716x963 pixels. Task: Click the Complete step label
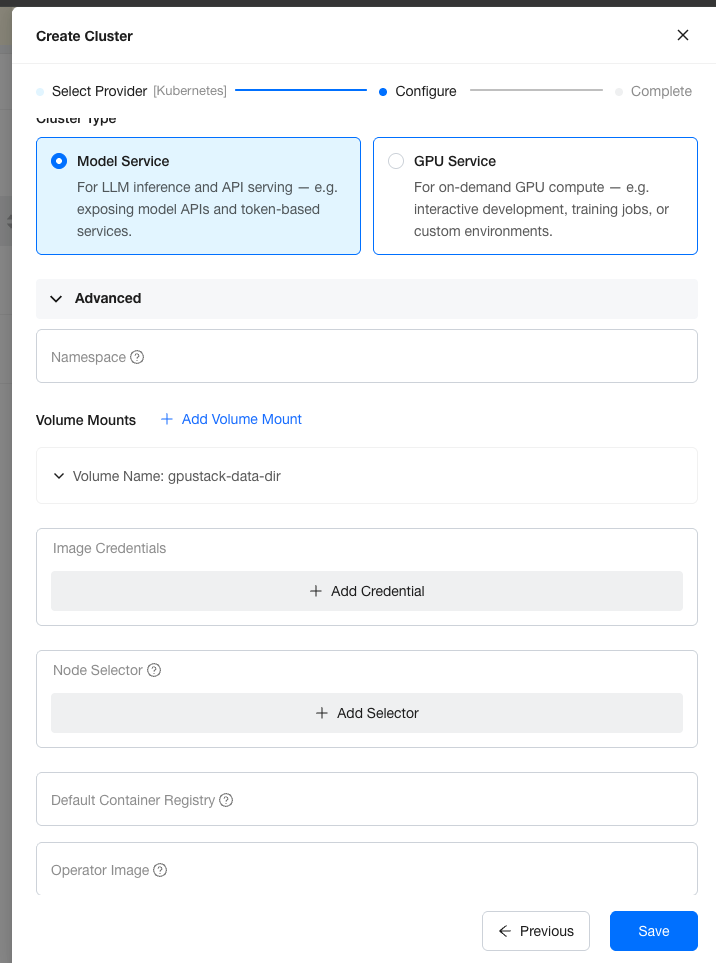coord(661,92)
